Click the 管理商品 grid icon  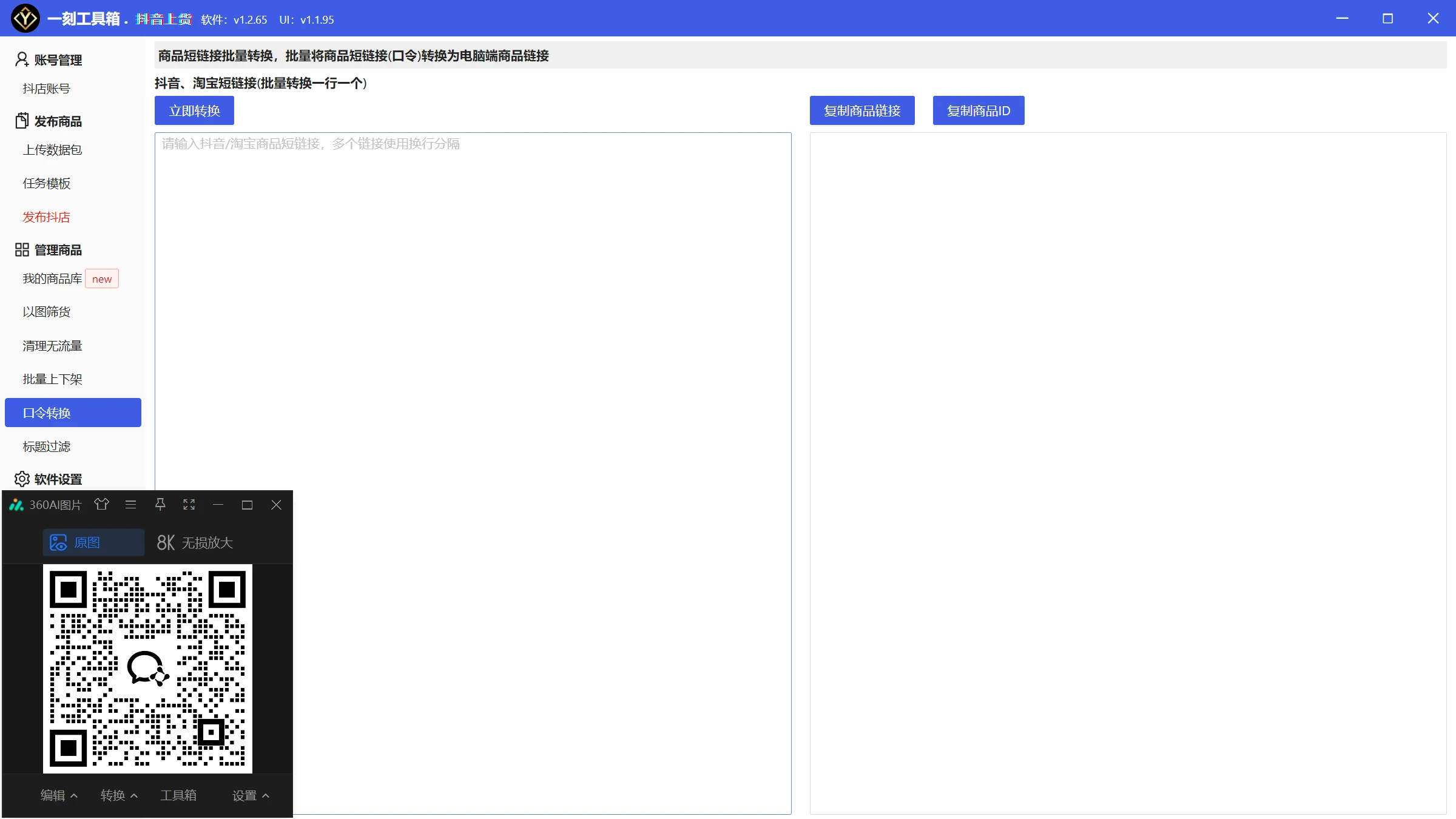pos(22,249)
